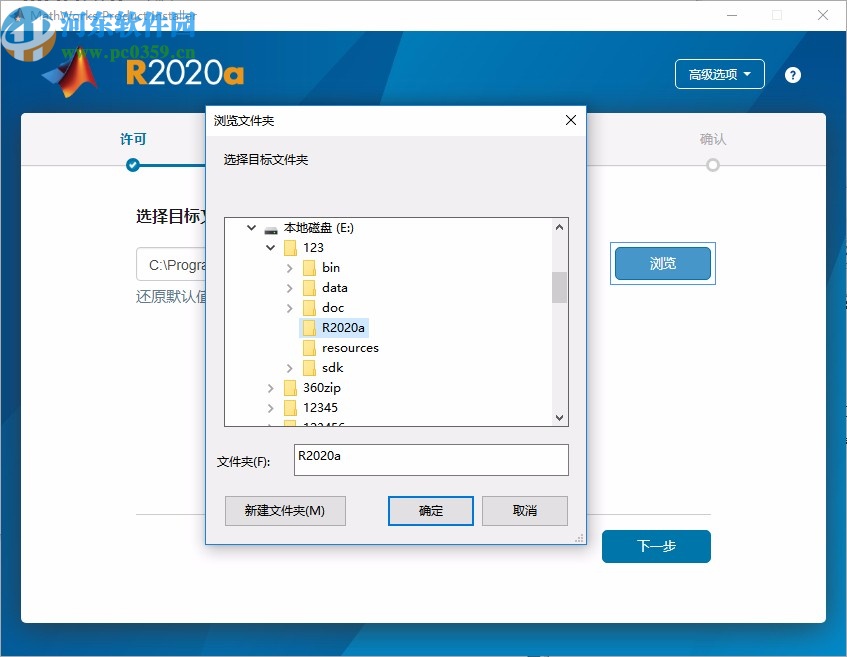The height and width of the screenshot is (657, 847).
Task: Expand the doc folder in the tree
Action: pyautogui.click(x=289, y=307)
